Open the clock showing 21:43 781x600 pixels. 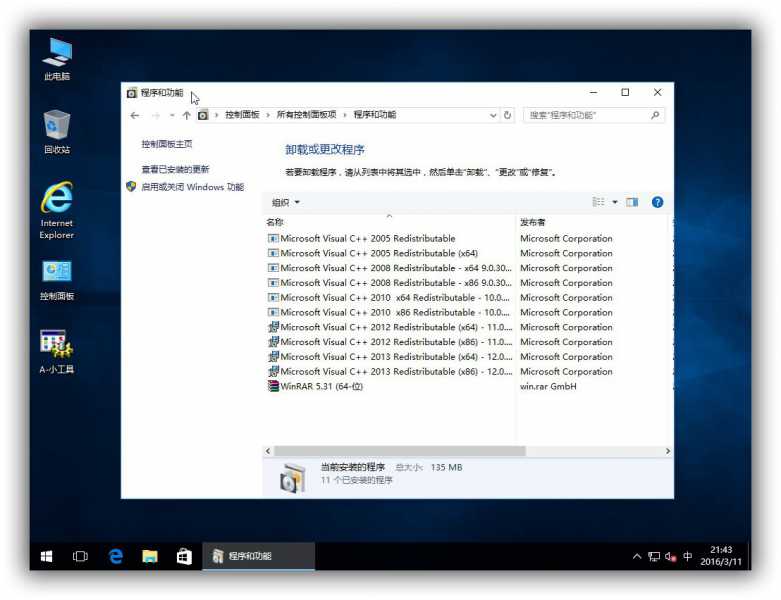(x=721, y=556)
